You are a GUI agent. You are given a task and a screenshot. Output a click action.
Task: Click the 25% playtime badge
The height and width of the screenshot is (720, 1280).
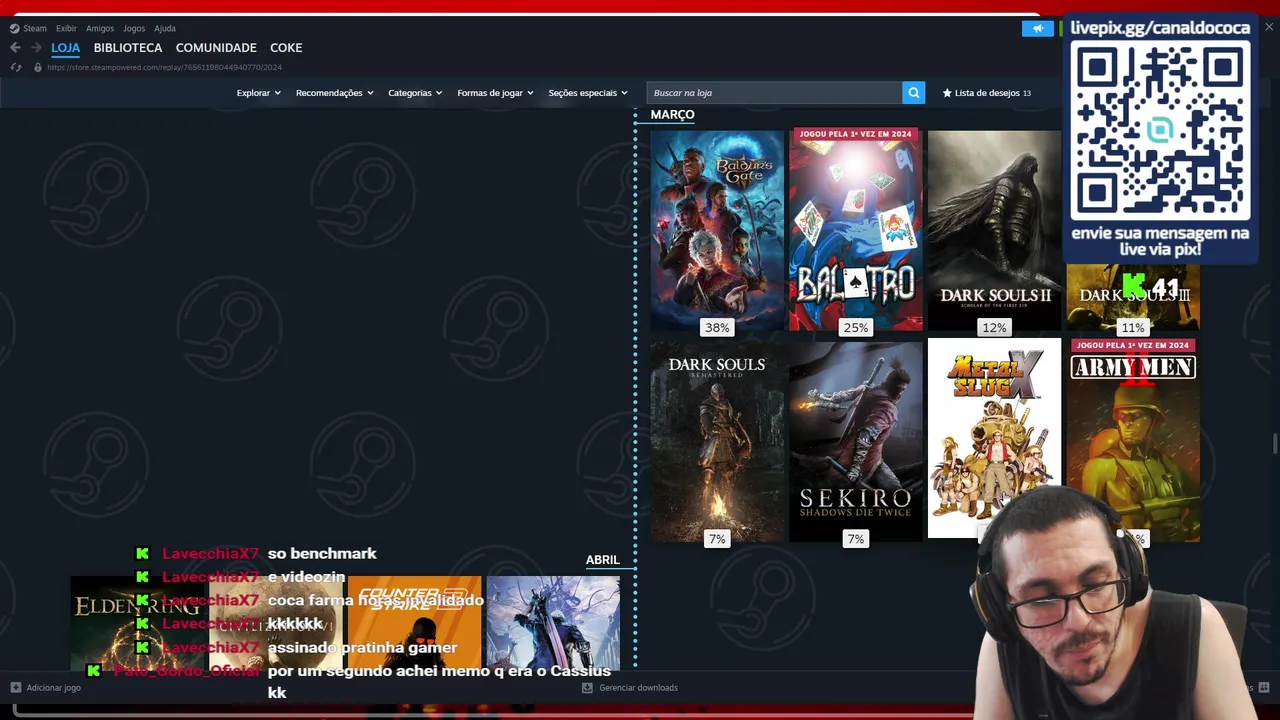(855, 328)
